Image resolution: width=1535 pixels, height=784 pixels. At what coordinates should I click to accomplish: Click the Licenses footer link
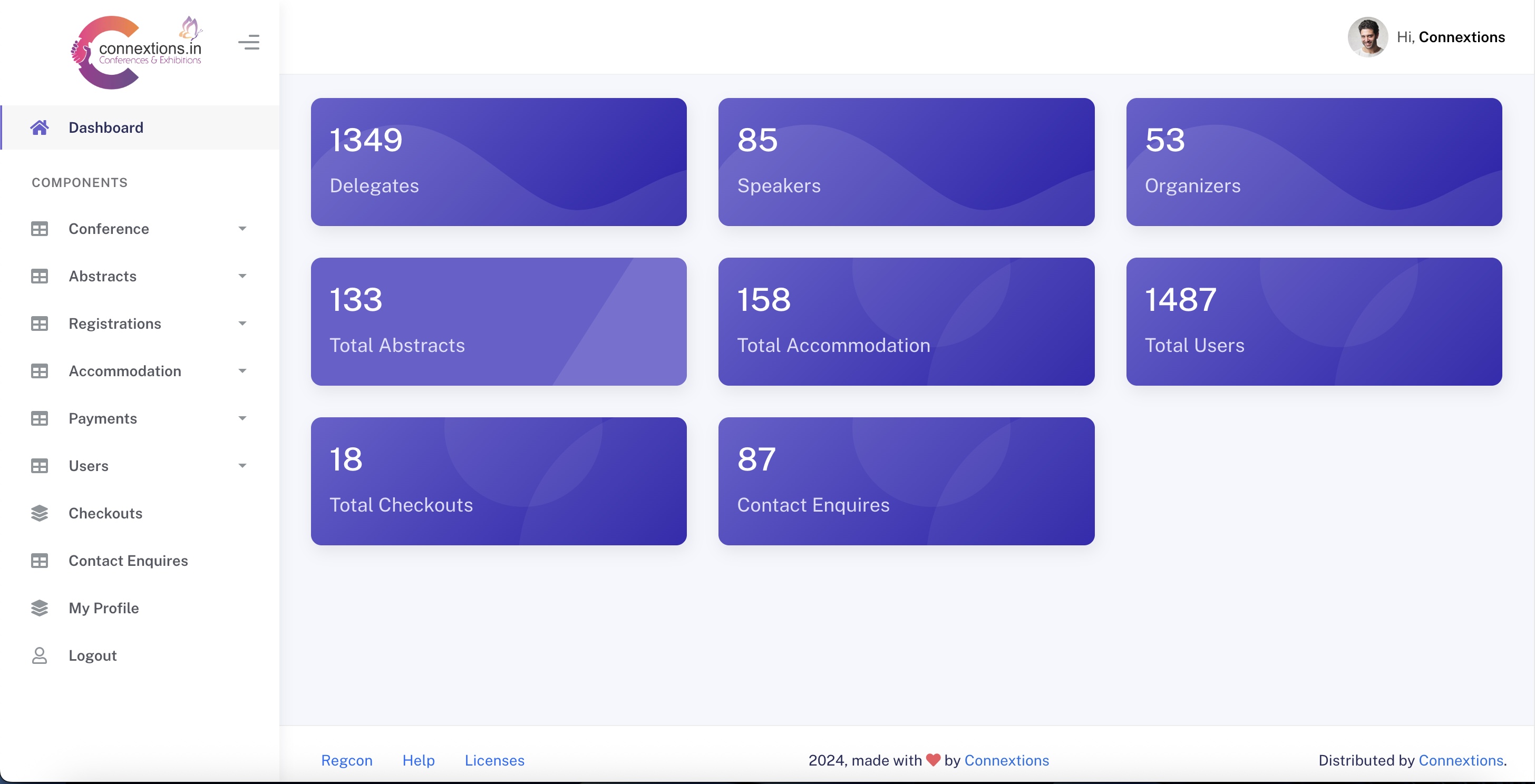point(494,760)
